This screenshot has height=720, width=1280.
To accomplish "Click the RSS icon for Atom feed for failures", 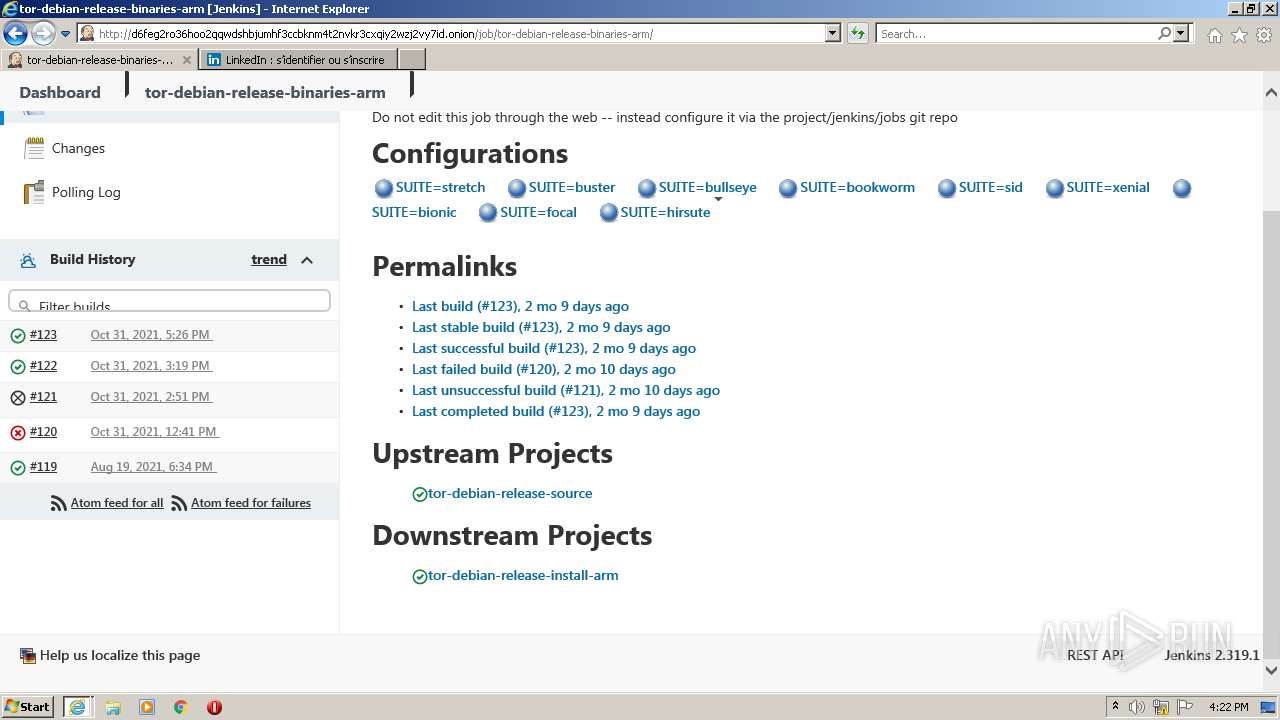I will (179, 504).
